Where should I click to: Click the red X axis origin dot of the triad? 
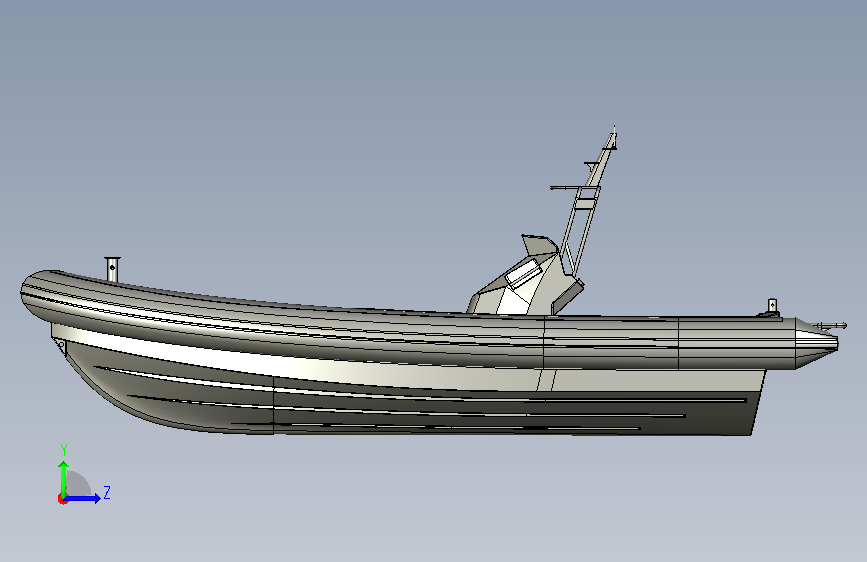[62, 499]
